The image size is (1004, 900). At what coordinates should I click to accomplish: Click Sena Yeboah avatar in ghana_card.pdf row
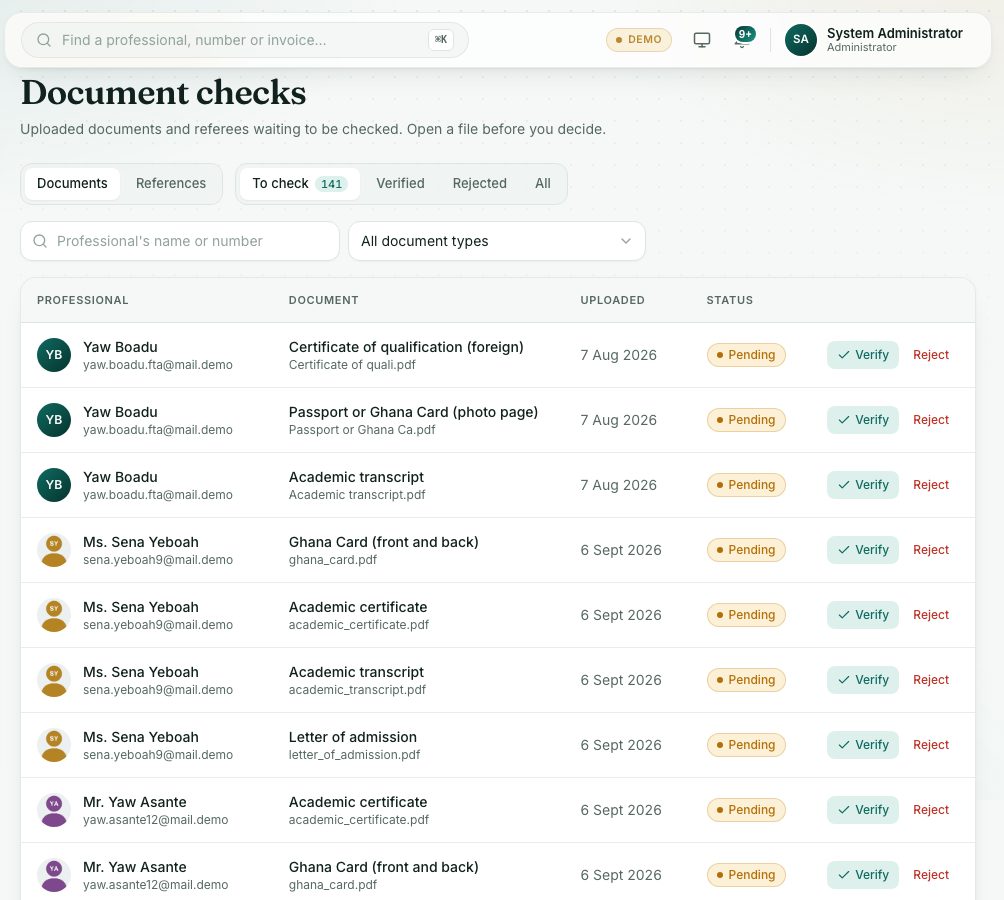[54, 550]
